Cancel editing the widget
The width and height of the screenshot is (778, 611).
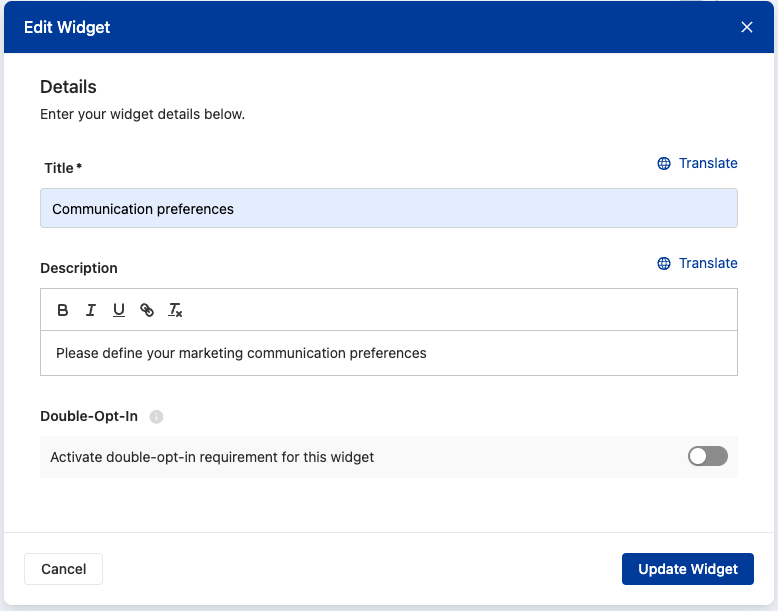64,569
